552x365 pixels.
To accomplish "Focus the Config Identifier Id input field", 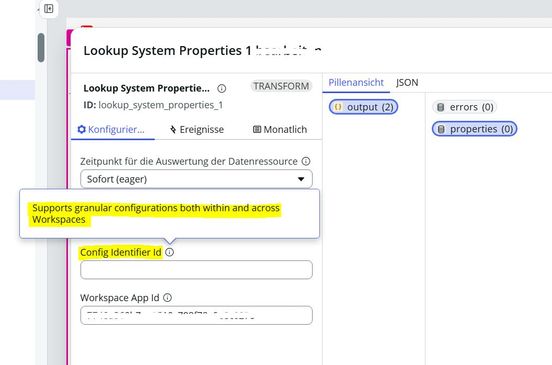I will coord(196,270).
